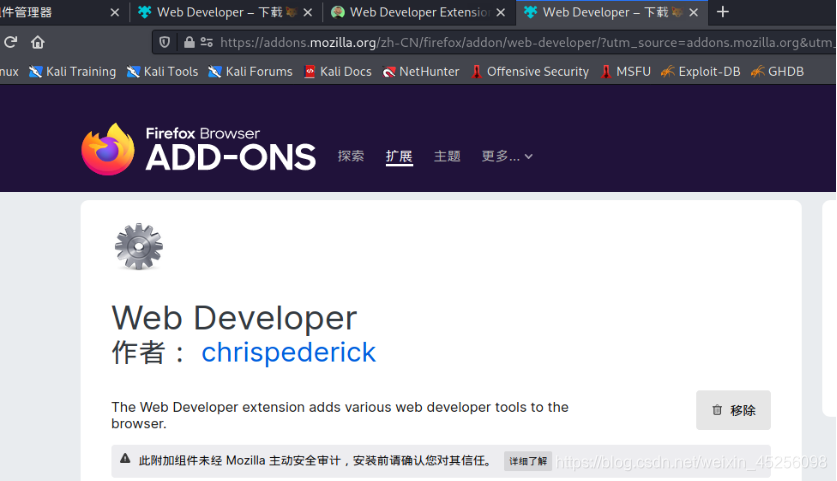This screenshot has height=481, width=837.
Task: Click the warning triangle icon
Action: click(125, 459)
